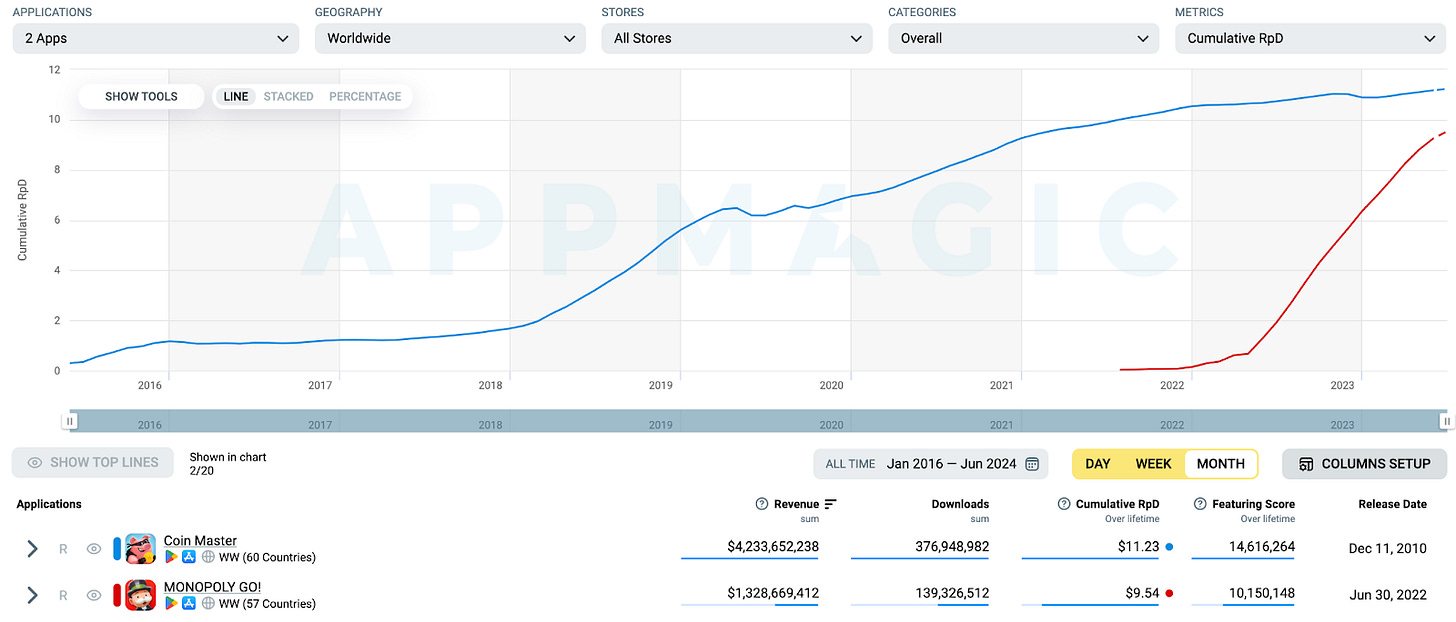Image resolution: width=1456 pixels, height=622 pixels.
Task: Click the columns setup icon
Action: point(1306,464)
